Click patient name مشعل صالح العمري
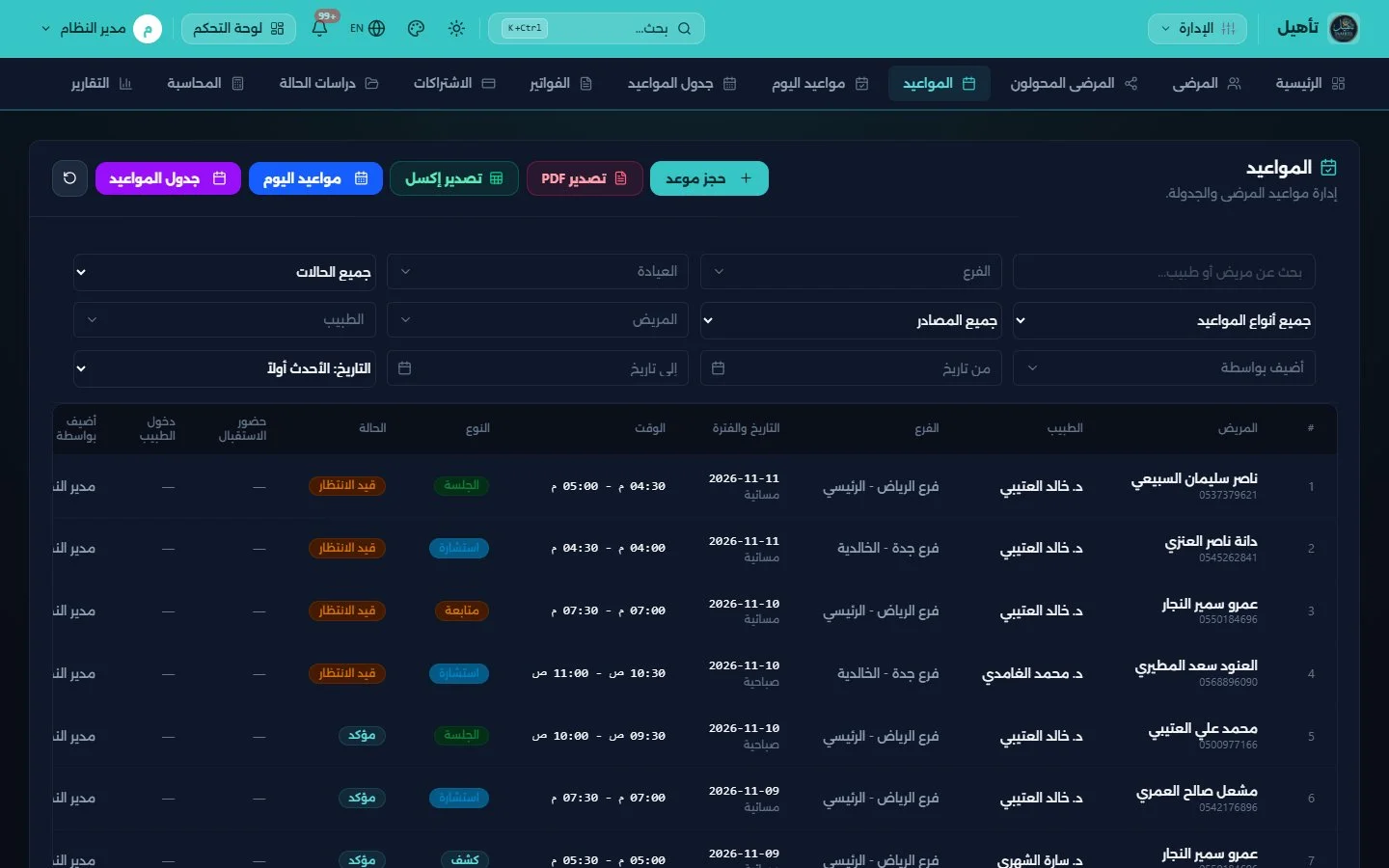The height and width of the screenshot is (868, 1389). pyautogui.click(x=1197, y=791)
